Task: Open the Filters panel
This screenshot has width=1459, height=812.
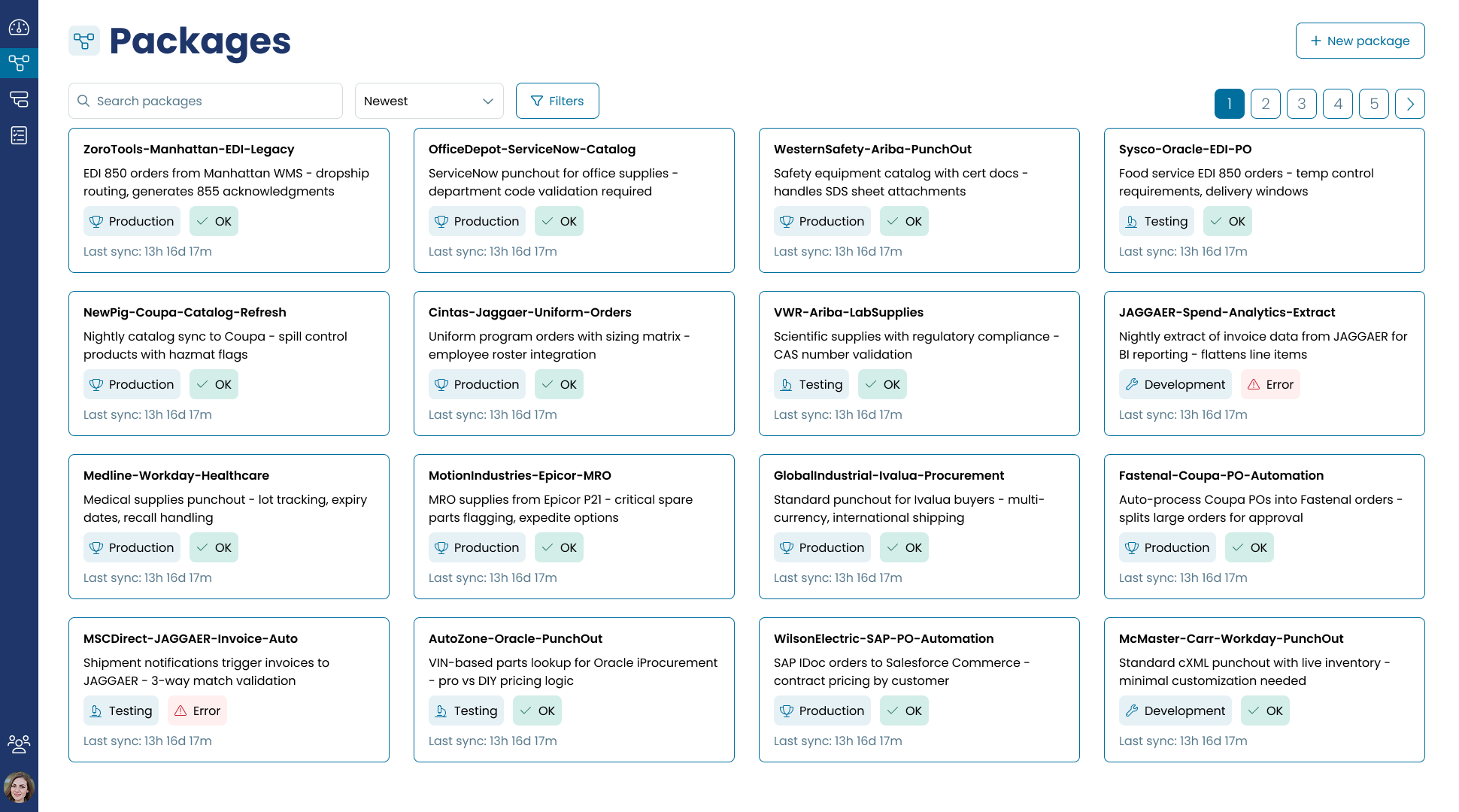Action: point(557,101)
